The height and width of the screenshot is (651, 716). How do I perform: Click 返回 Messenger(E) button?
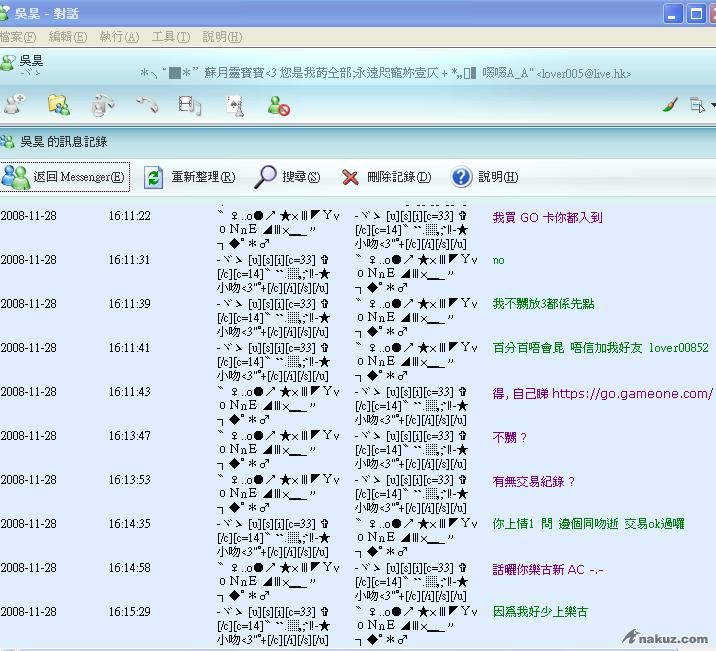[x=65, y=177]
